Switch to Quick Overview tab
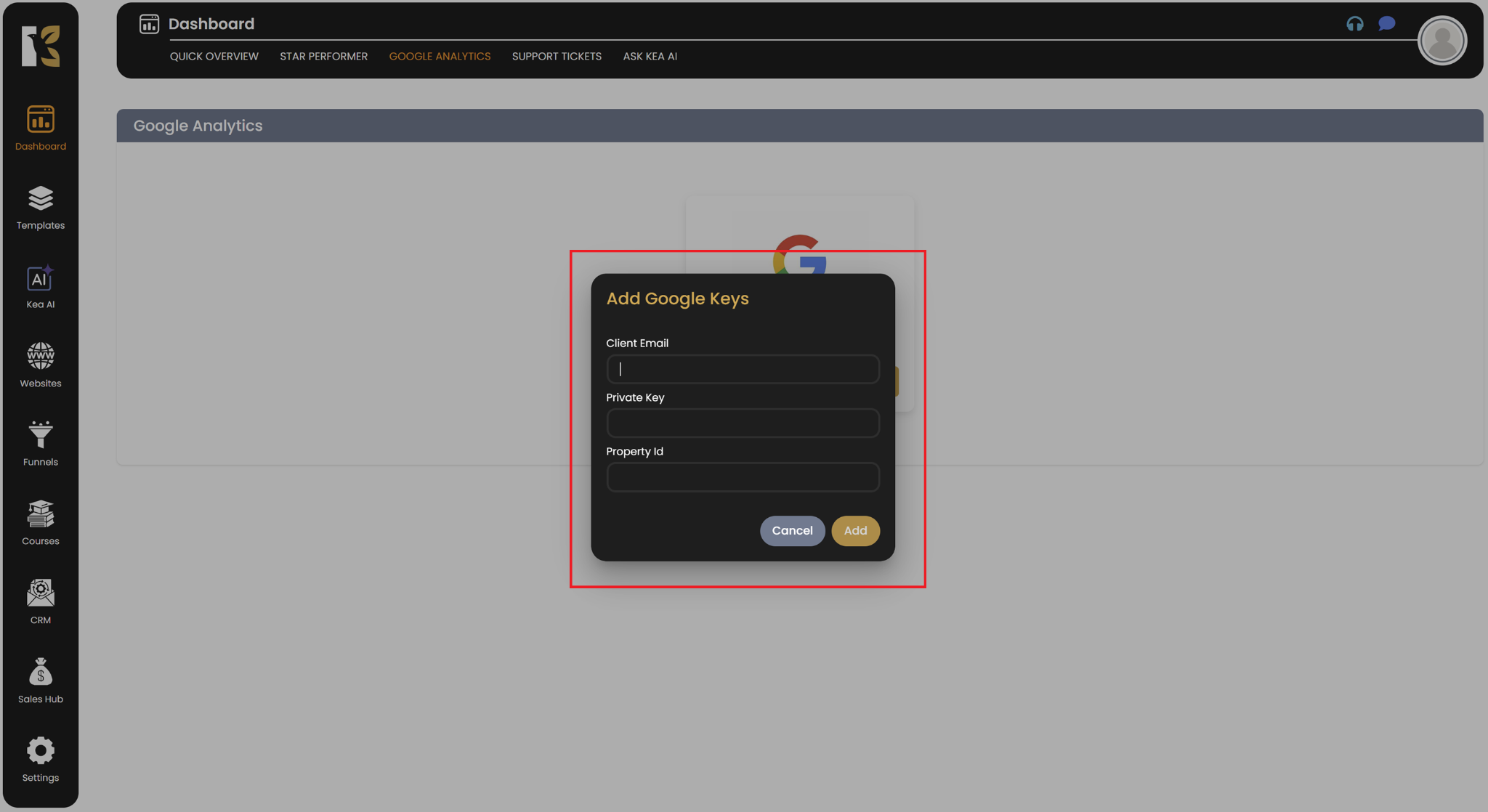The image size is (1488, 812). point(214,57)
